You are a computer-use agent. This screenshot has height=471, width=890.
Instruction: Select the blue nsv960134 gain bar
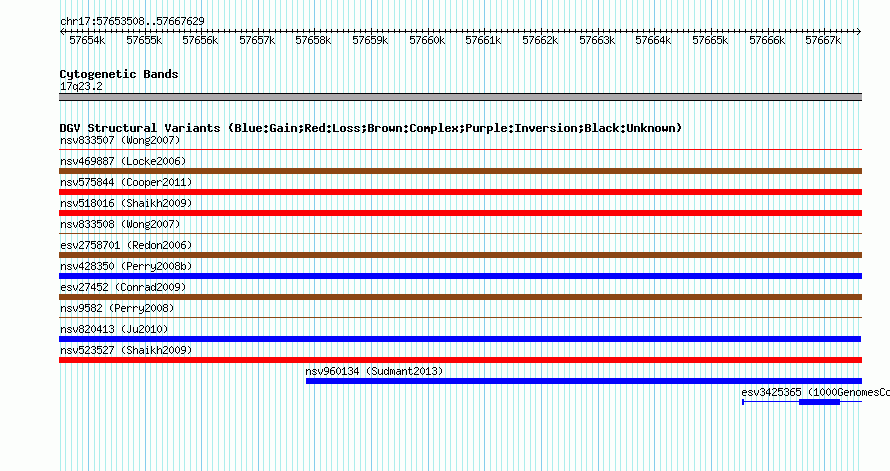[x=583, y=381]
